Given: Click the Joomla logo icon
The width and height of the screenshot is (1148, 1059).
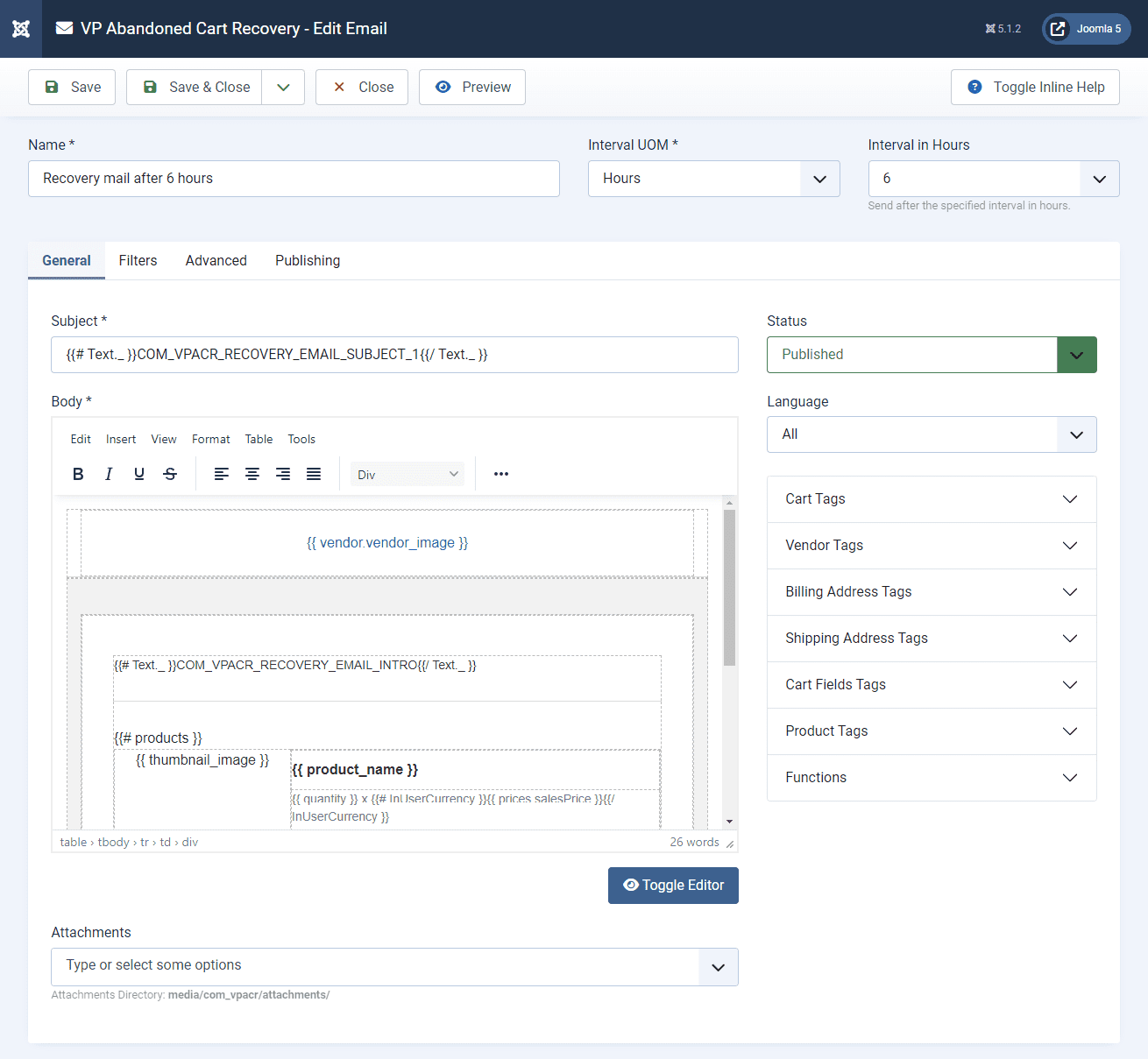Looking at the screenshot, I should pyautogui.click(x=21, y=29).
